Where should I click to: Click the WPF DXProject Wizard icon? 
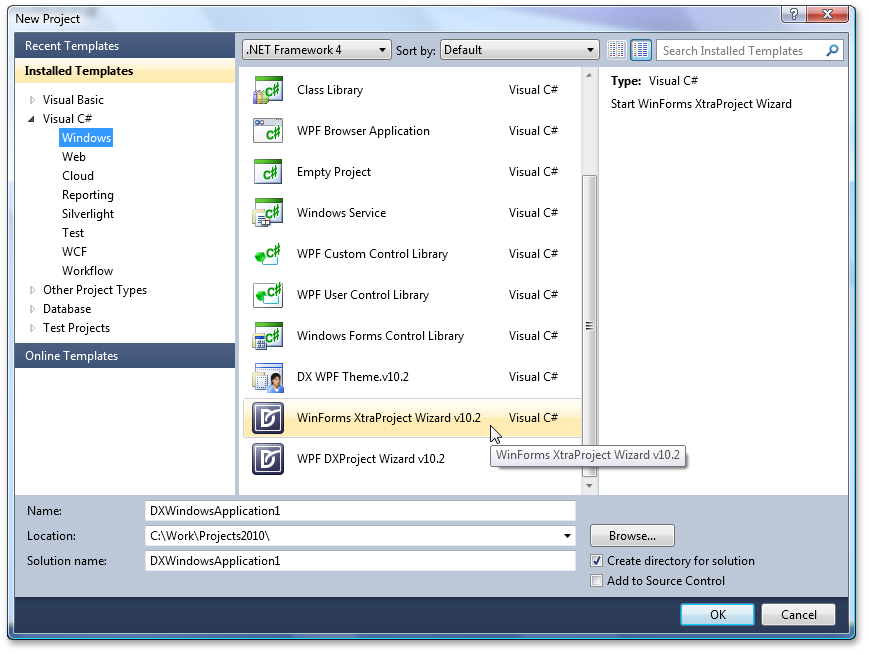[x=268, y=459]
